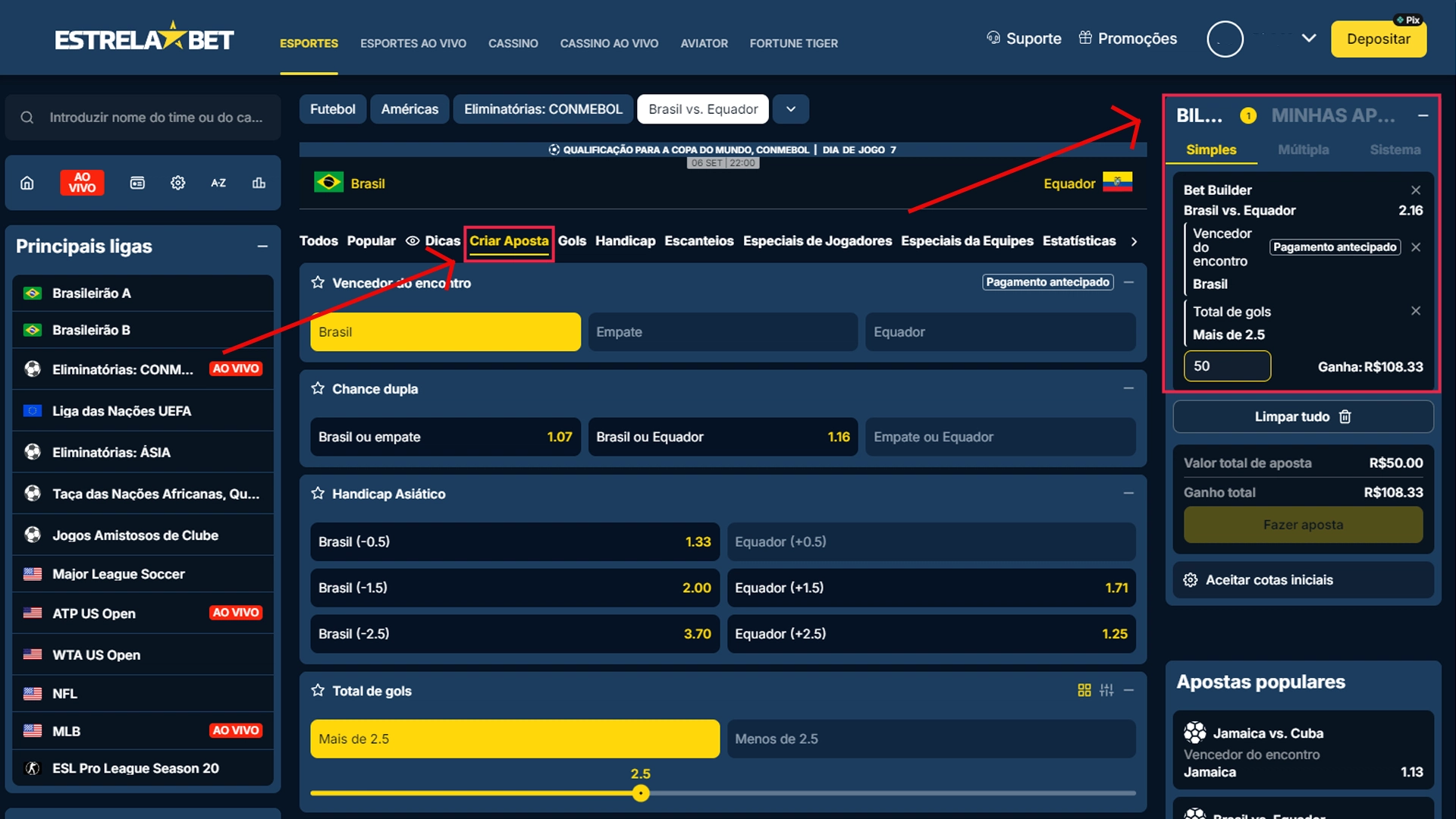The width and height of the screenshot is (1456, 819).
Task: Click the search magnifier icon
Action: coord(27,118)
